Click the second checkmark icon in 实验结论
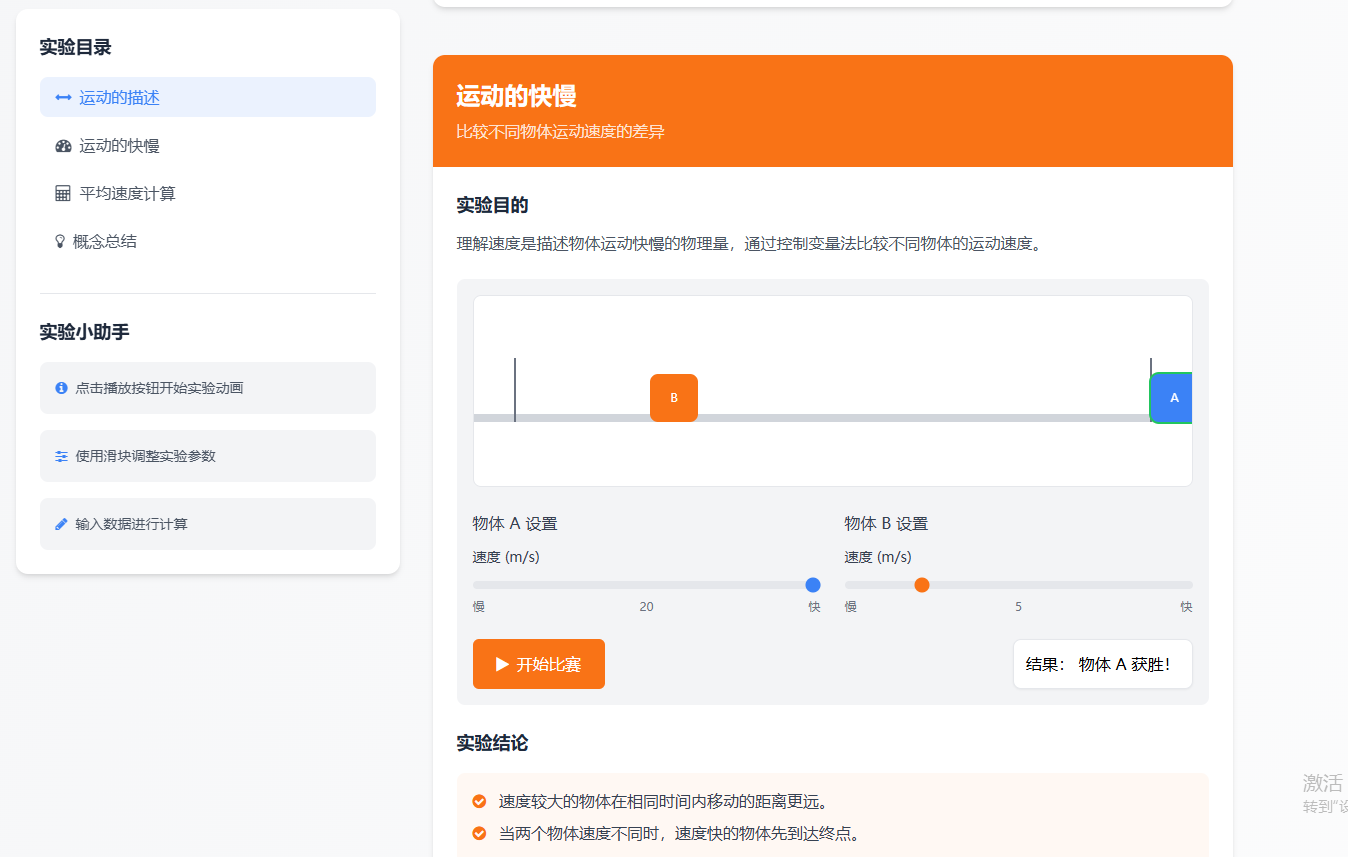This screenshot has width=1348, height=857. 479,833
